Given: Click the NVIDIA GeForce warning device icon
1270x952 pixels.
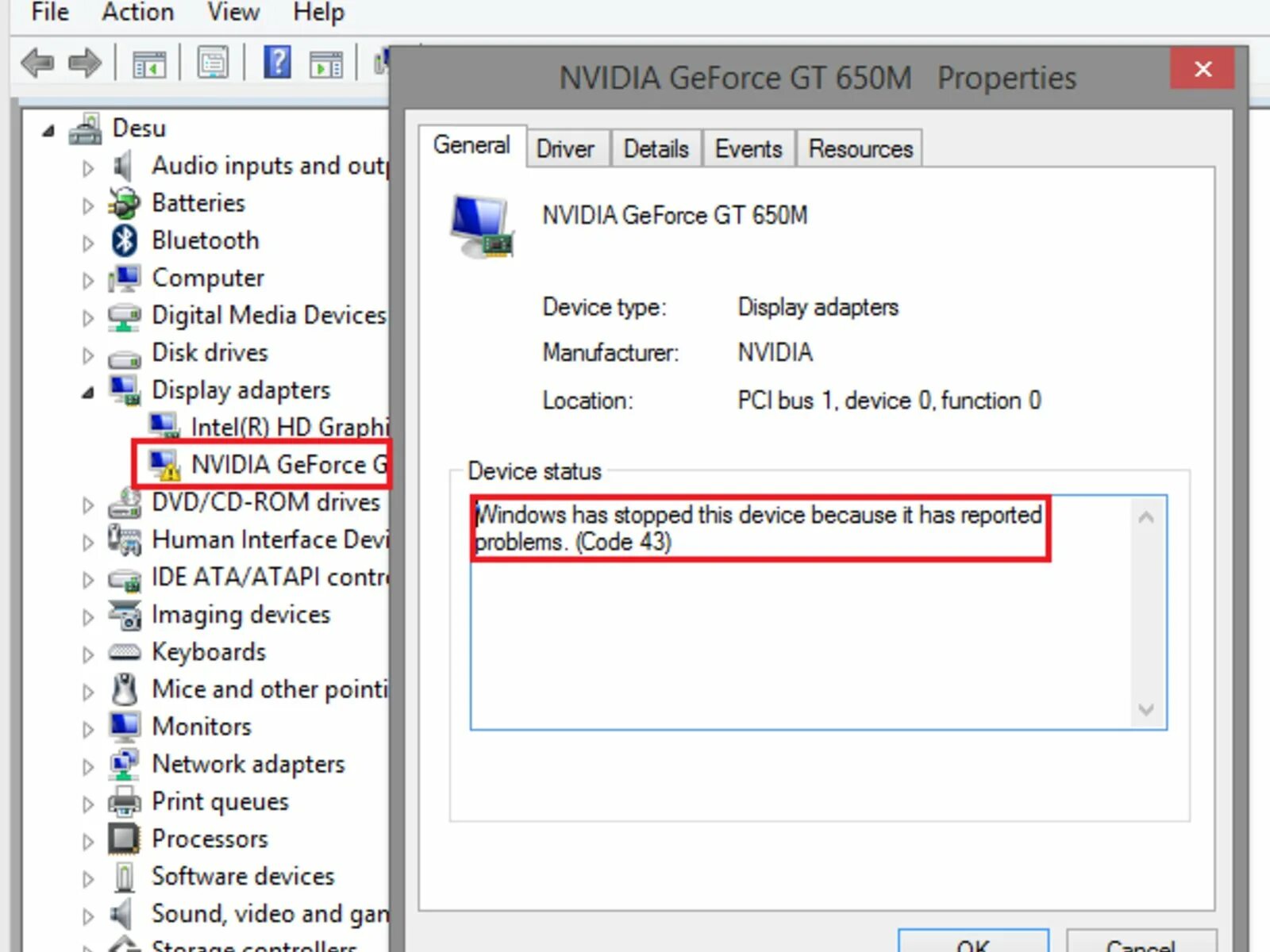Looking at the screenshot, I should point(164,464).
